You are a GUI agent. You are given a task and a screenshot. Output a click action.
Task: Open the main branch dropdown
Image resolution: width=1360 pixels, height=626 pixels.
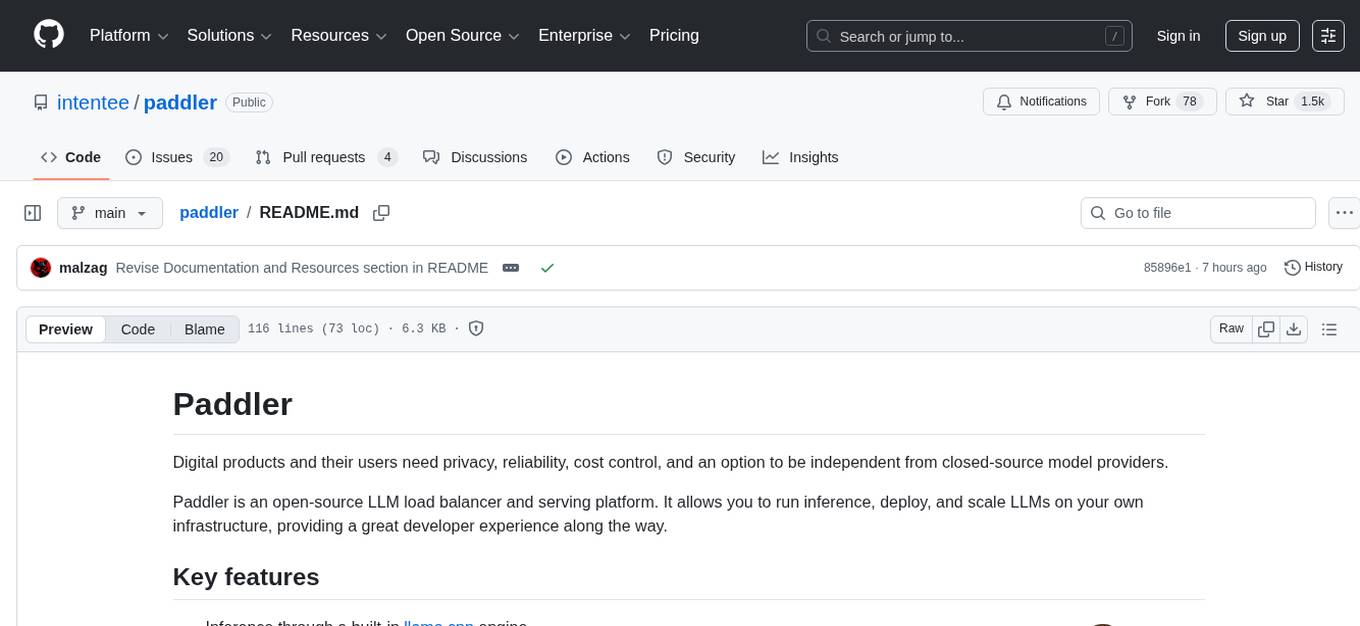point(109,213)
